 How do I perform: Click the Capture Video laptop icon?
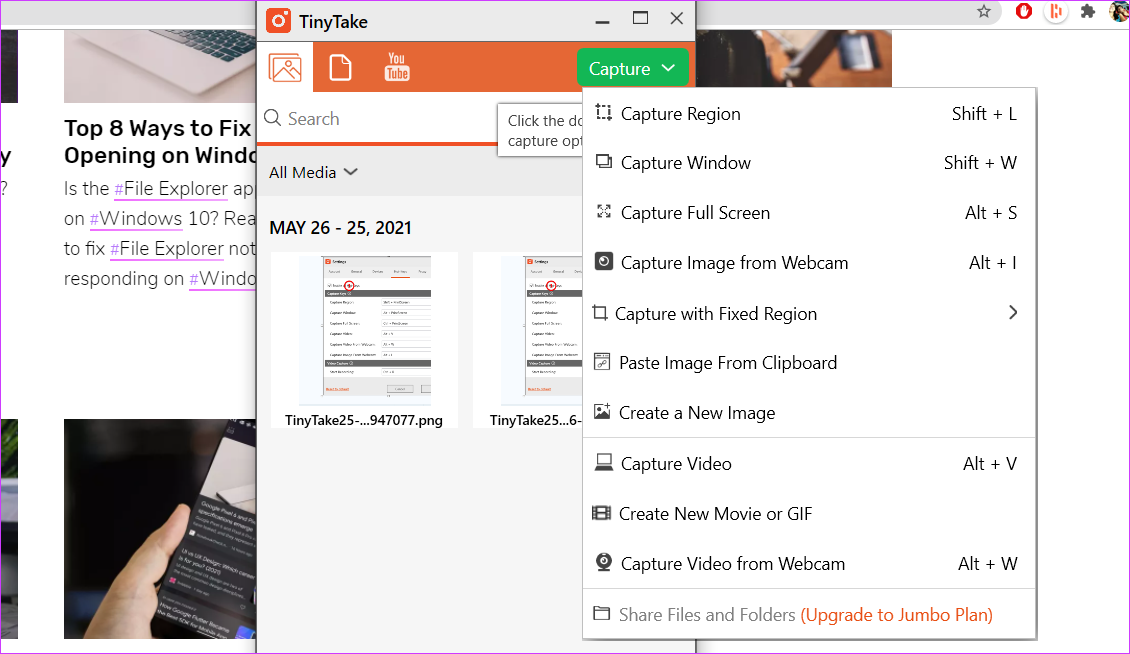[604, 462]
